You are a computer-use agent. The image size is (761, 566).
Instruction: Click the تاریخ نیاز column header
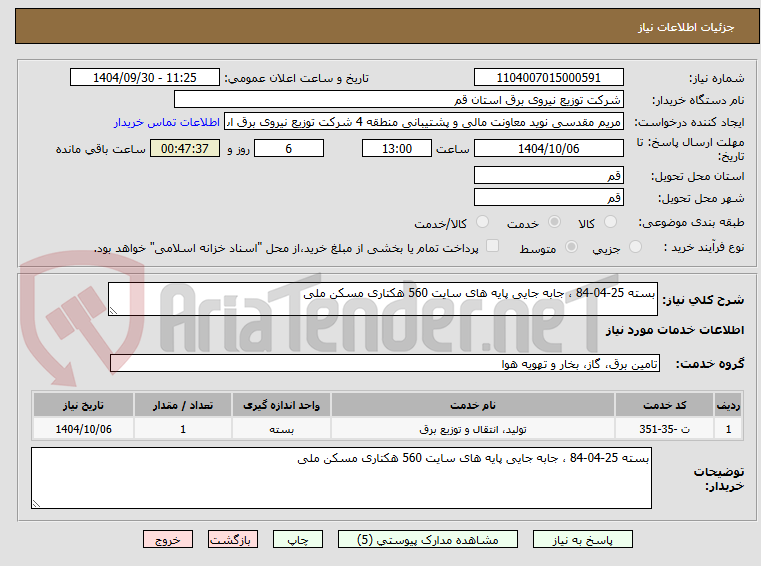tap(83, 405)
